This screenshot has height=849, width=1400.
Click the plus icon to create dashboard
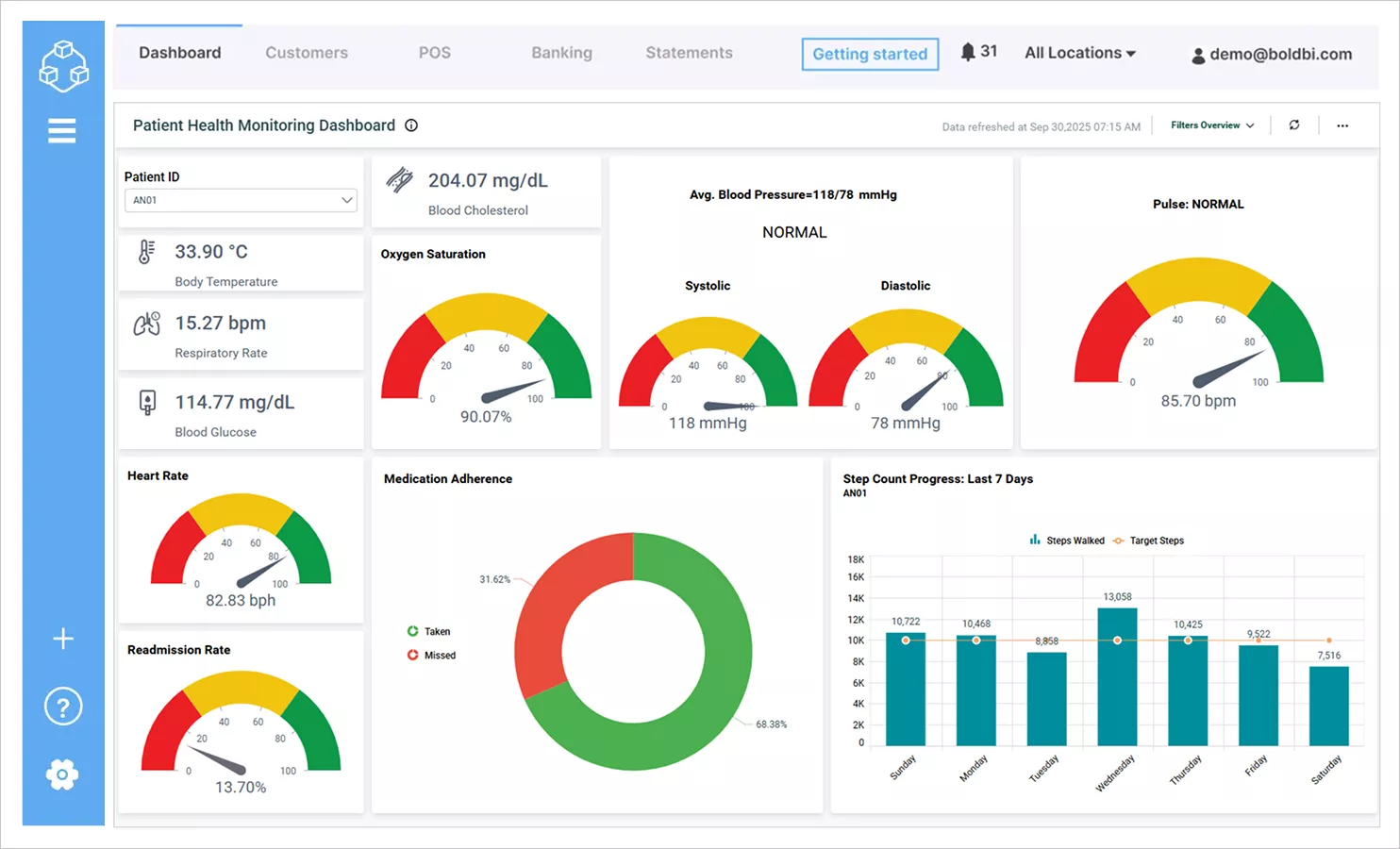pos(62,638)
